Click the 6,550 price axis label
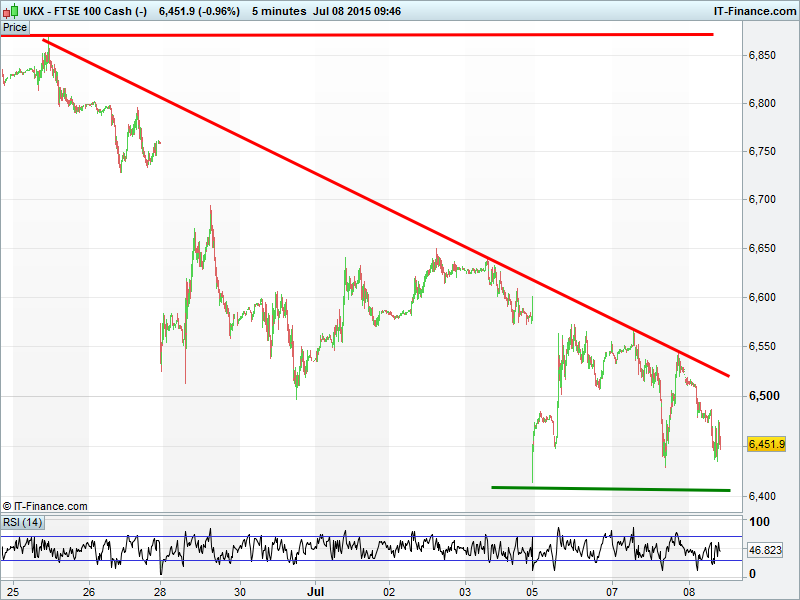This screenshot has height=600, width=800. pyautogui.click(x=762, y=346)
